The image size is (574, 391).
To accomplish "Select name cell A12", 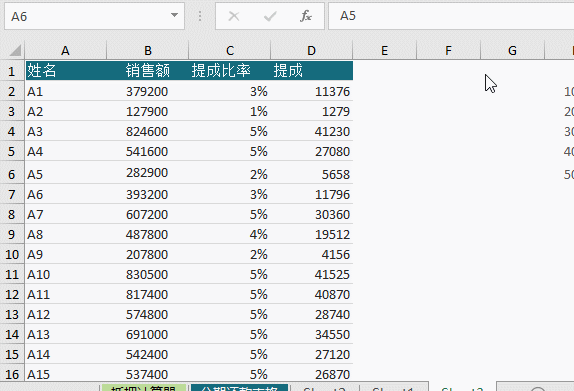I will 66,314.
